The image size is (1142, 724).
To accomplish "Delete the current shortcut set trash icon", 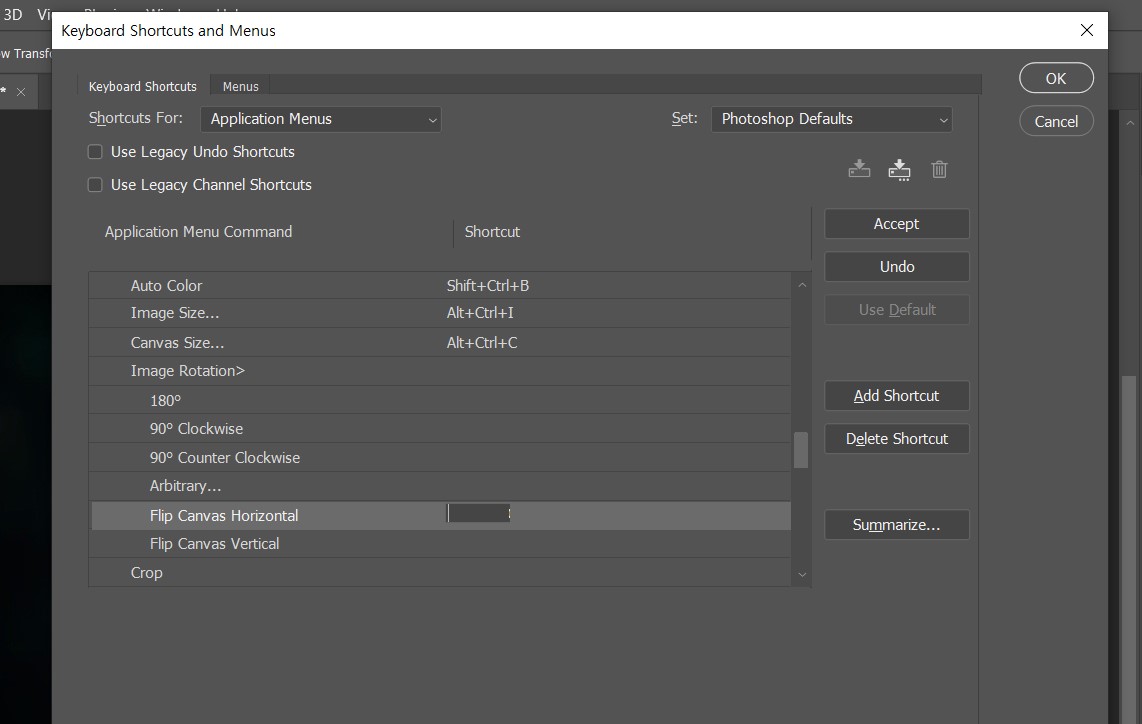I will pos(940,169).
